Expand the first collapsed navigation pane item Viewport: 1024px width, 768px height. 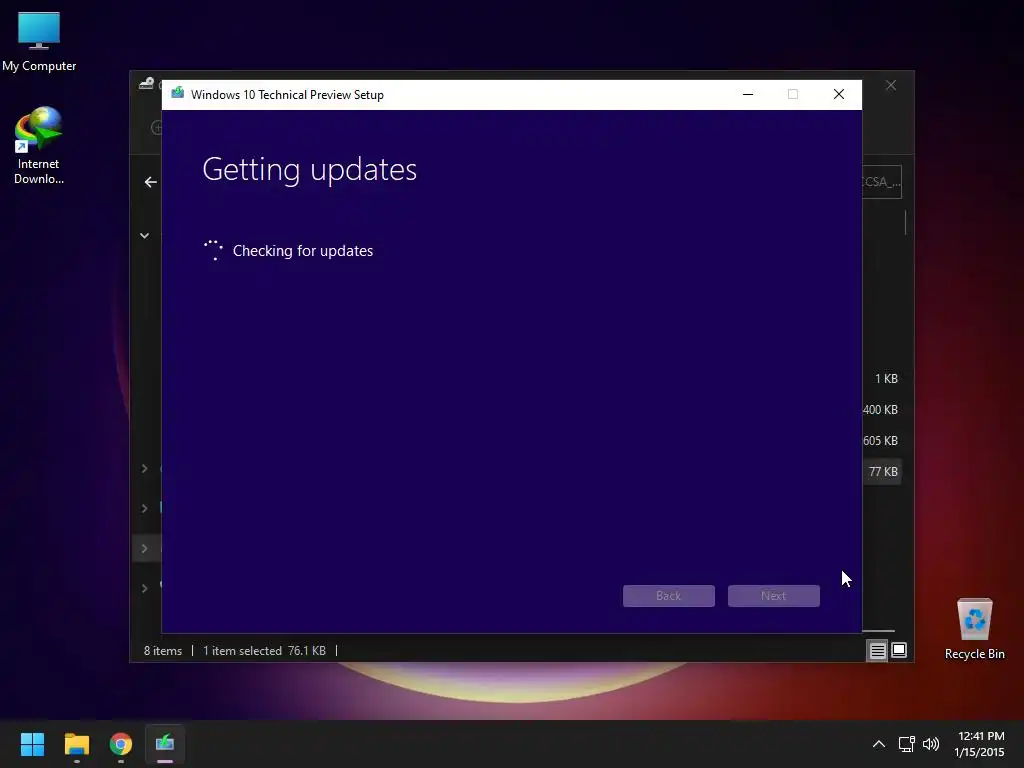[144, 468]
